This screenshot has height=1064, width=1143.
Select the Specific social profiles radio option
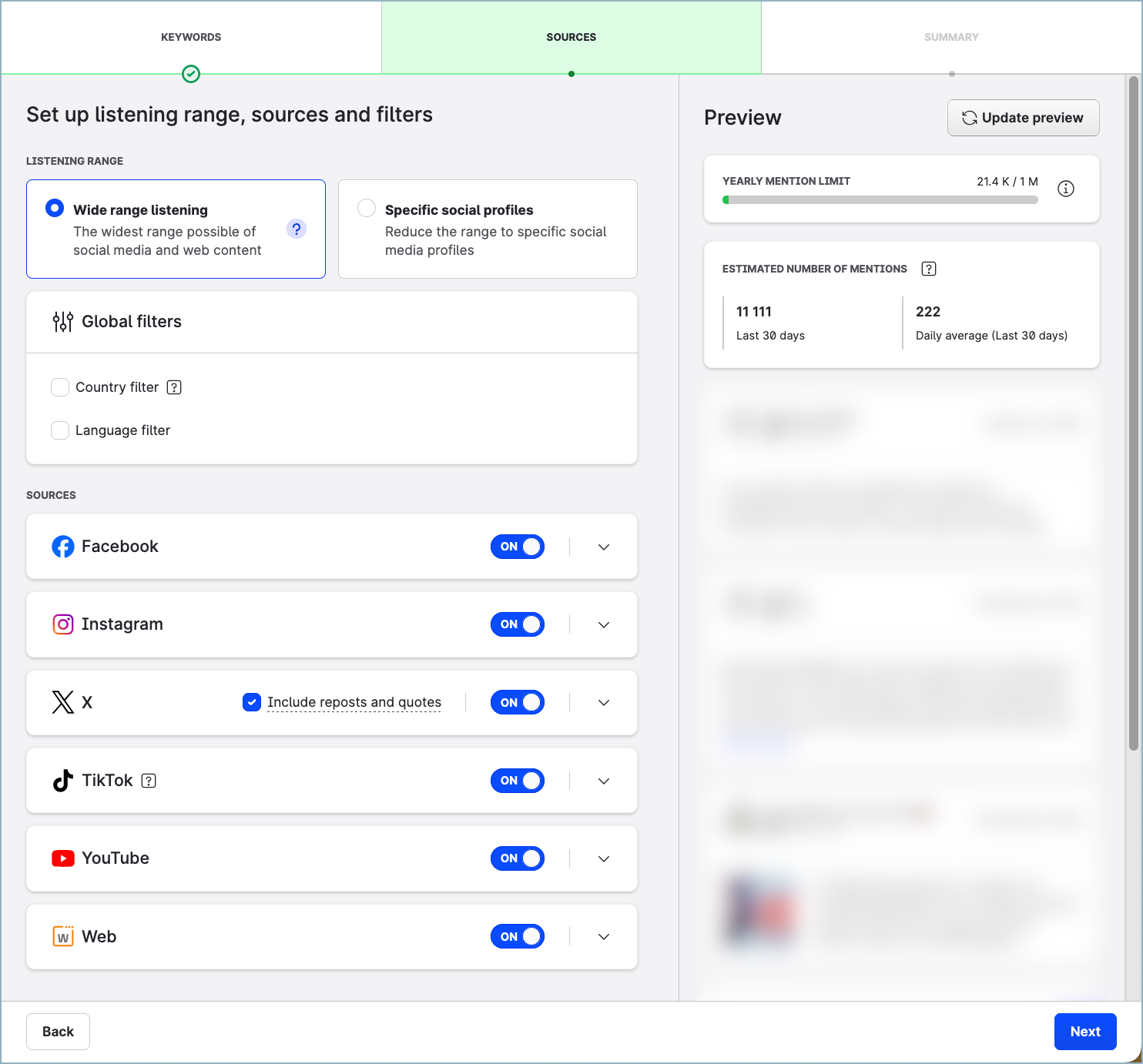tap(367, 209)
